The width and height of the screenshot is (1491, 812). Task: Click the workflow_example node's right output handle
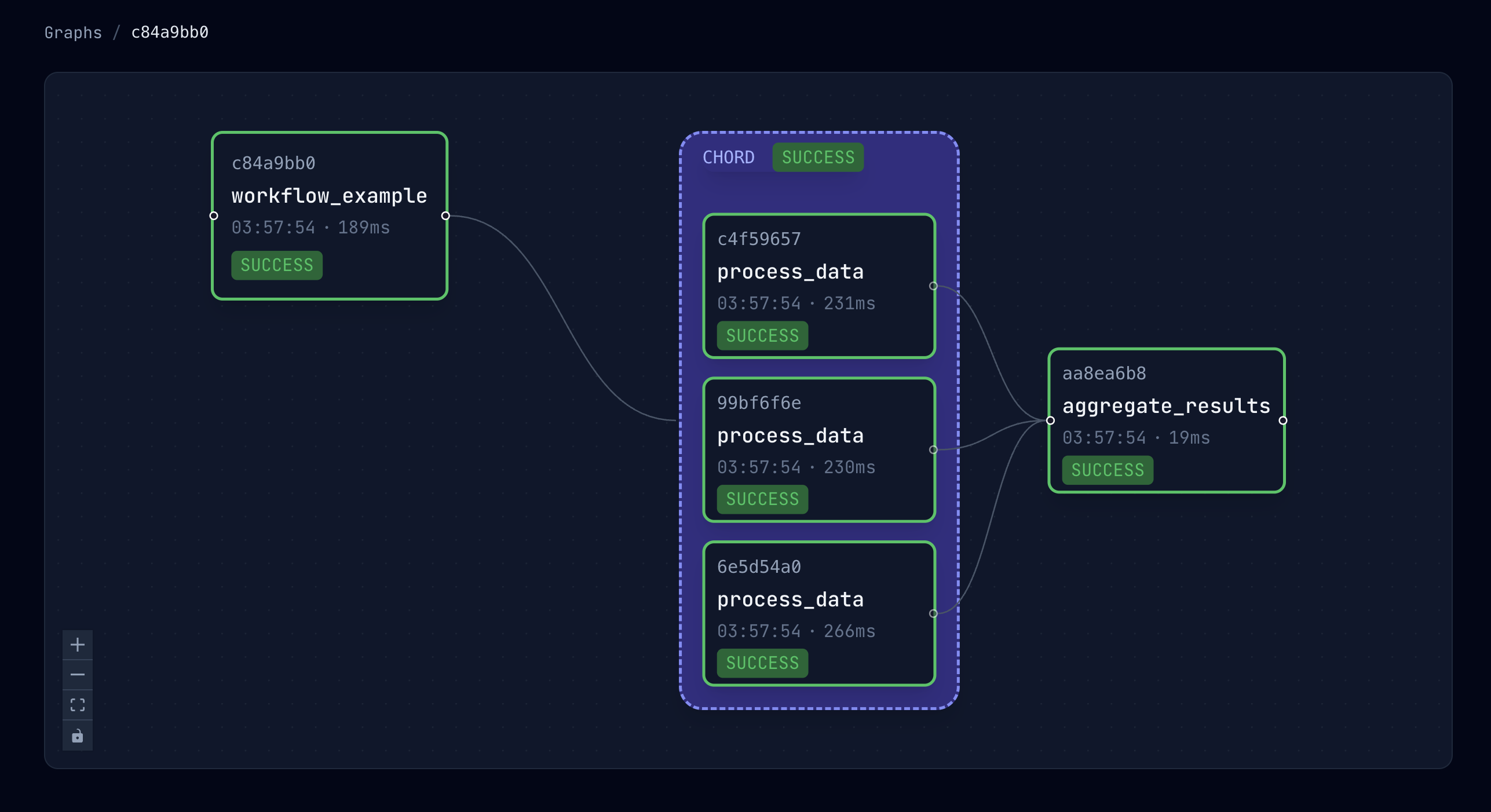coord(445,216)
